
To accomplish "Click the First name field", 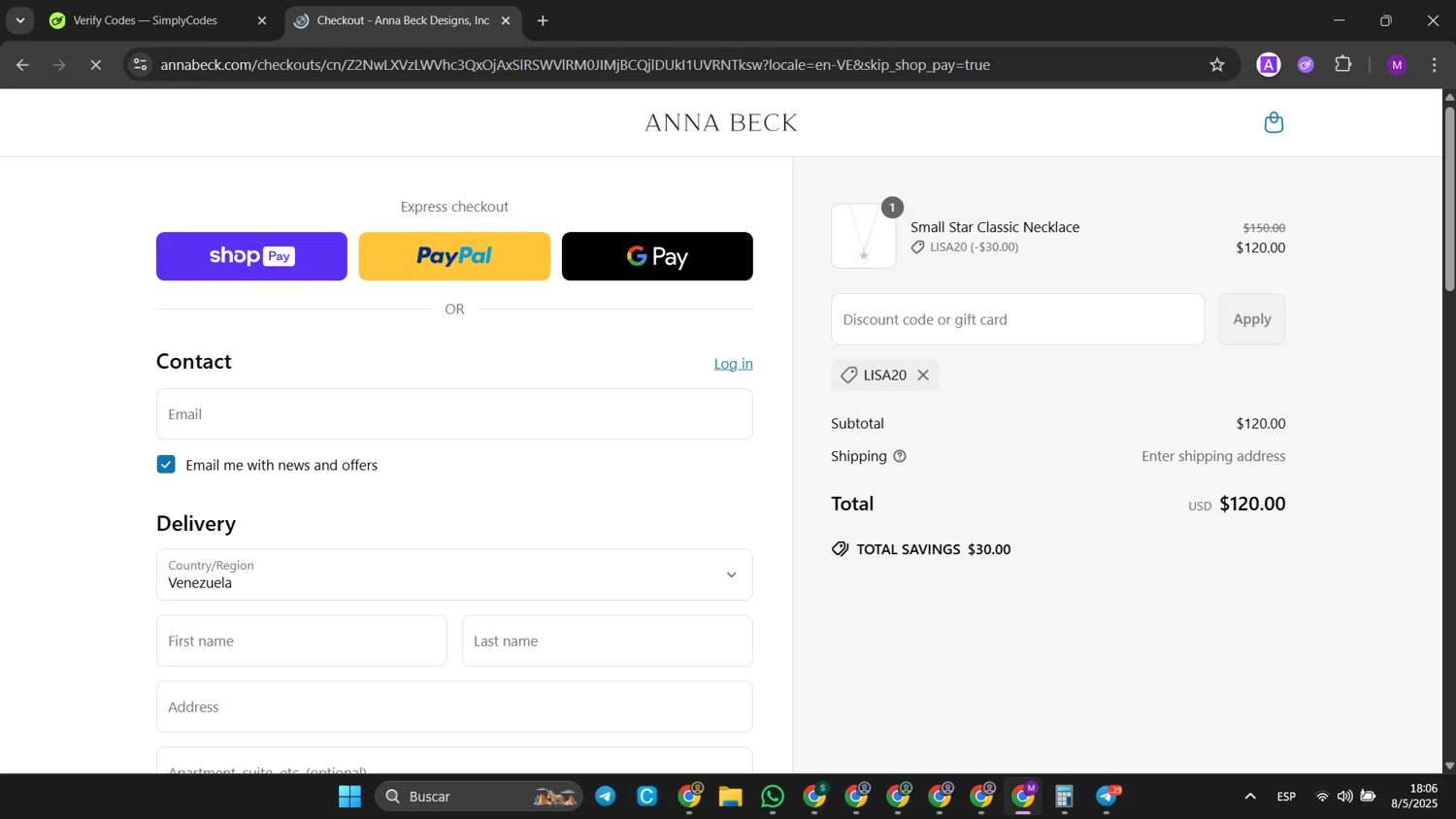I will coord(302,640).
